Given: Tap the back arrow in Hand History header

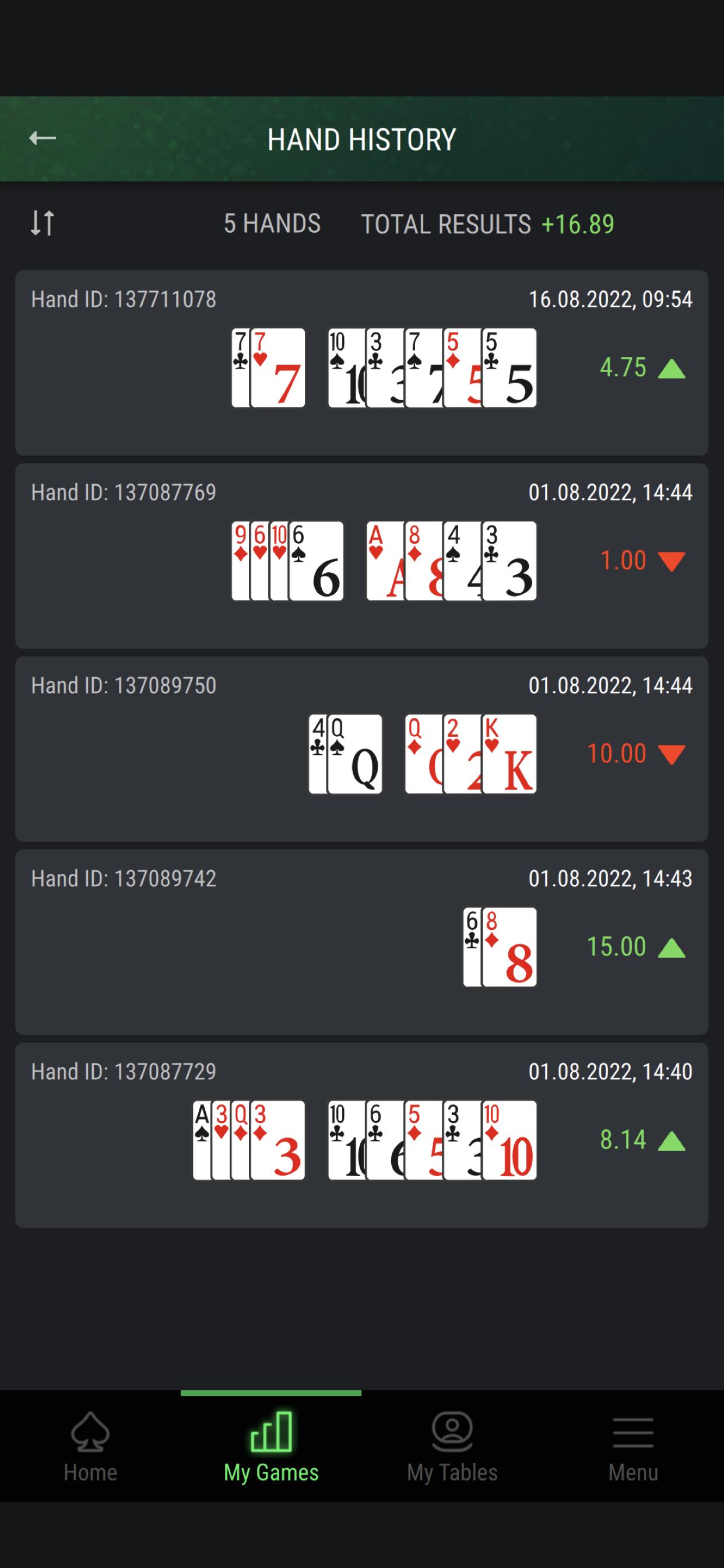Looking at the screenshot, I should 43,138.
